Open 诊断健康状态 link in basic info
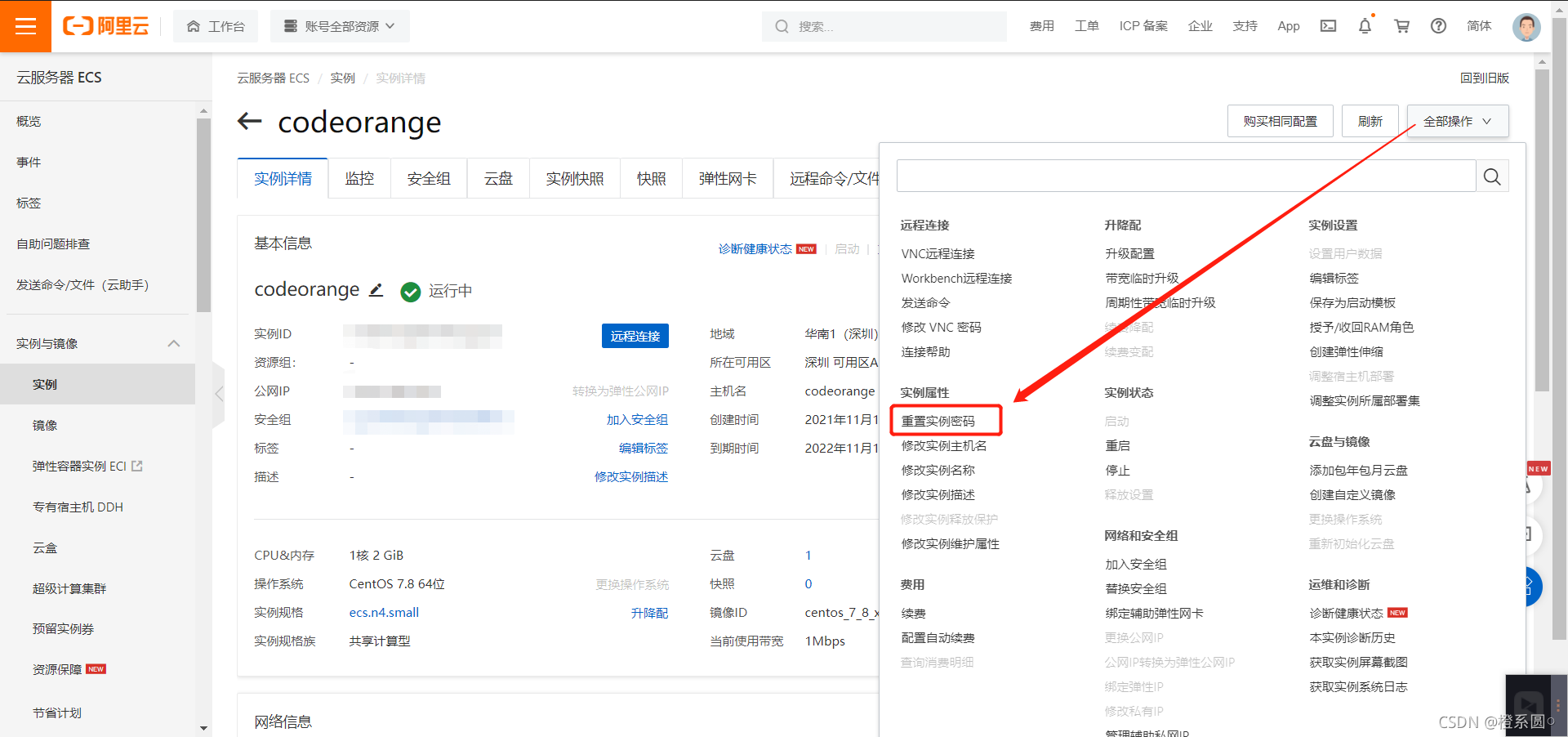Viewport: 1568px width, 737px height. click(x=755, y=249)
